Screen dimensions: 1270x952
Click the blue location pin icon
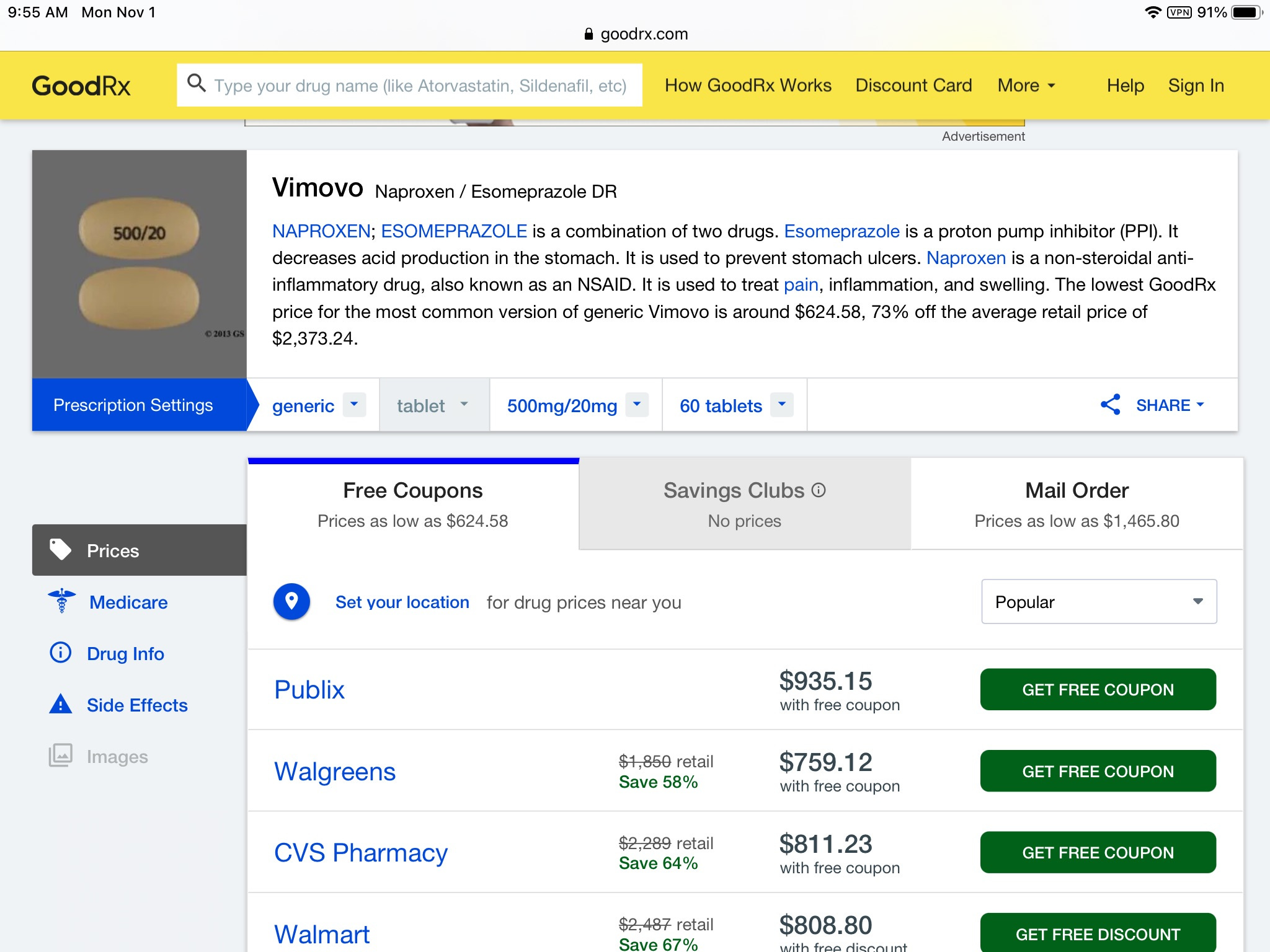tap(291, 601)
